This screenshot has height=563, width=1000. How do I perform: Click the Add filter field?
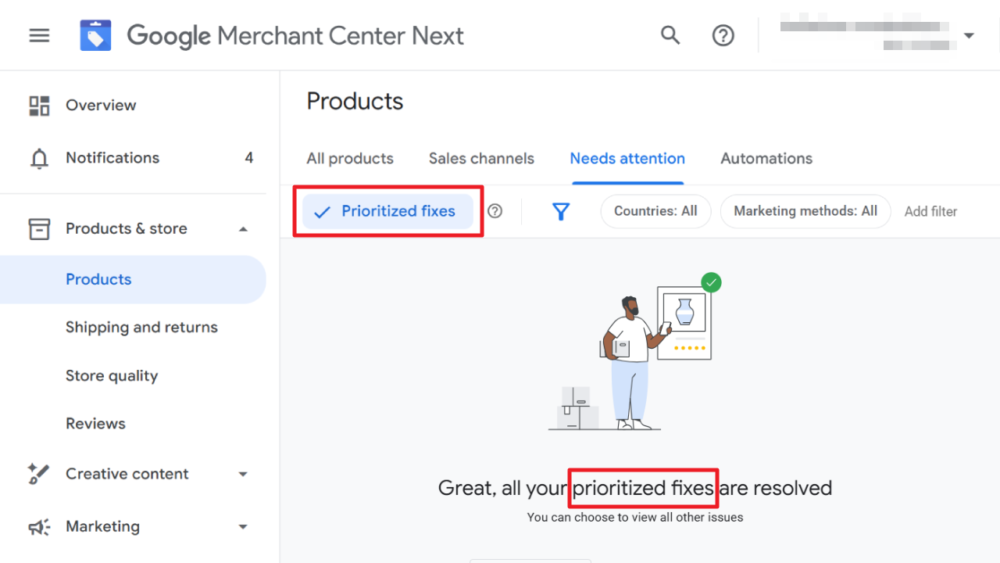[930, 211]
